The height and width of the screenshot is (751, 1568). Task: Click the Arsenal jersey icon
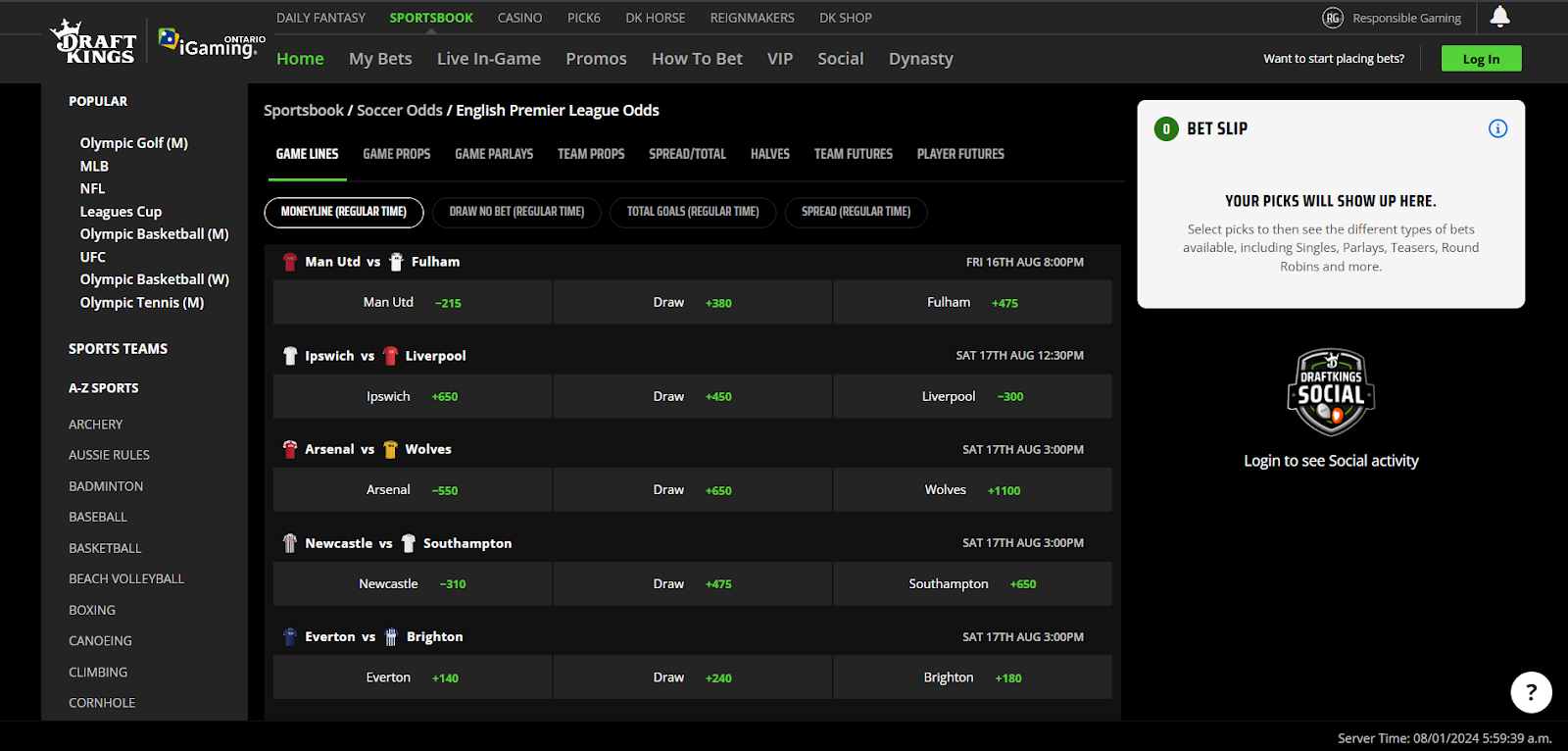(x=290, y=449)
